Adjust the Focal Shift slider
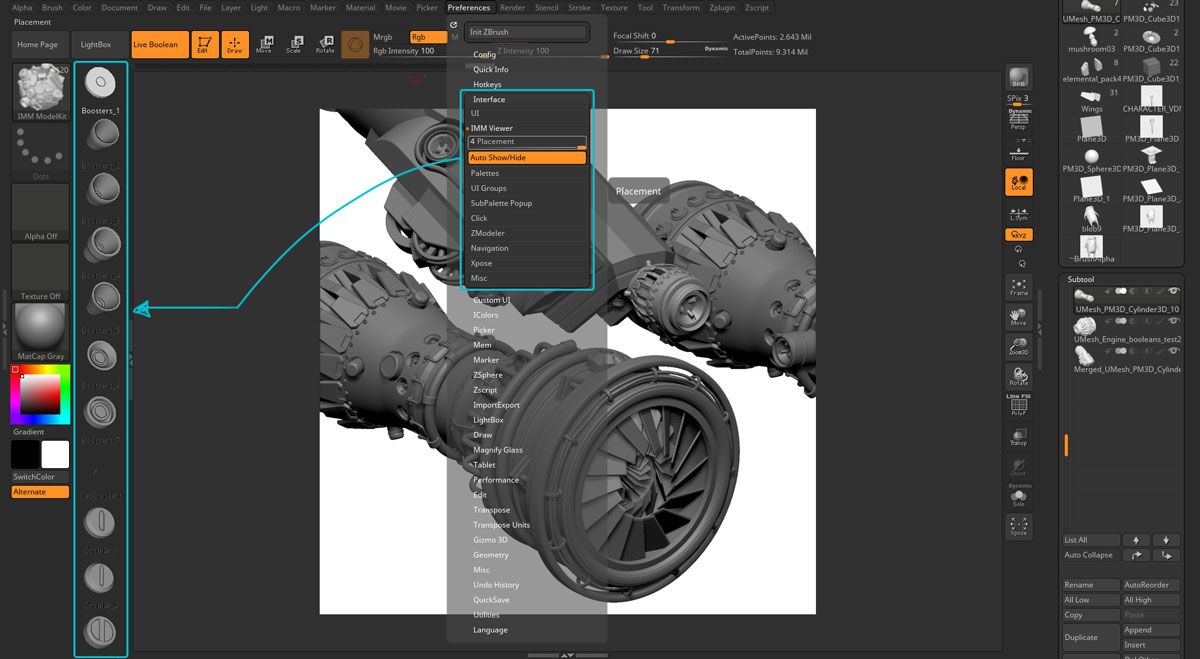Image resolution: width=1200 pixels, height=659 pixels. coord(670,37)
